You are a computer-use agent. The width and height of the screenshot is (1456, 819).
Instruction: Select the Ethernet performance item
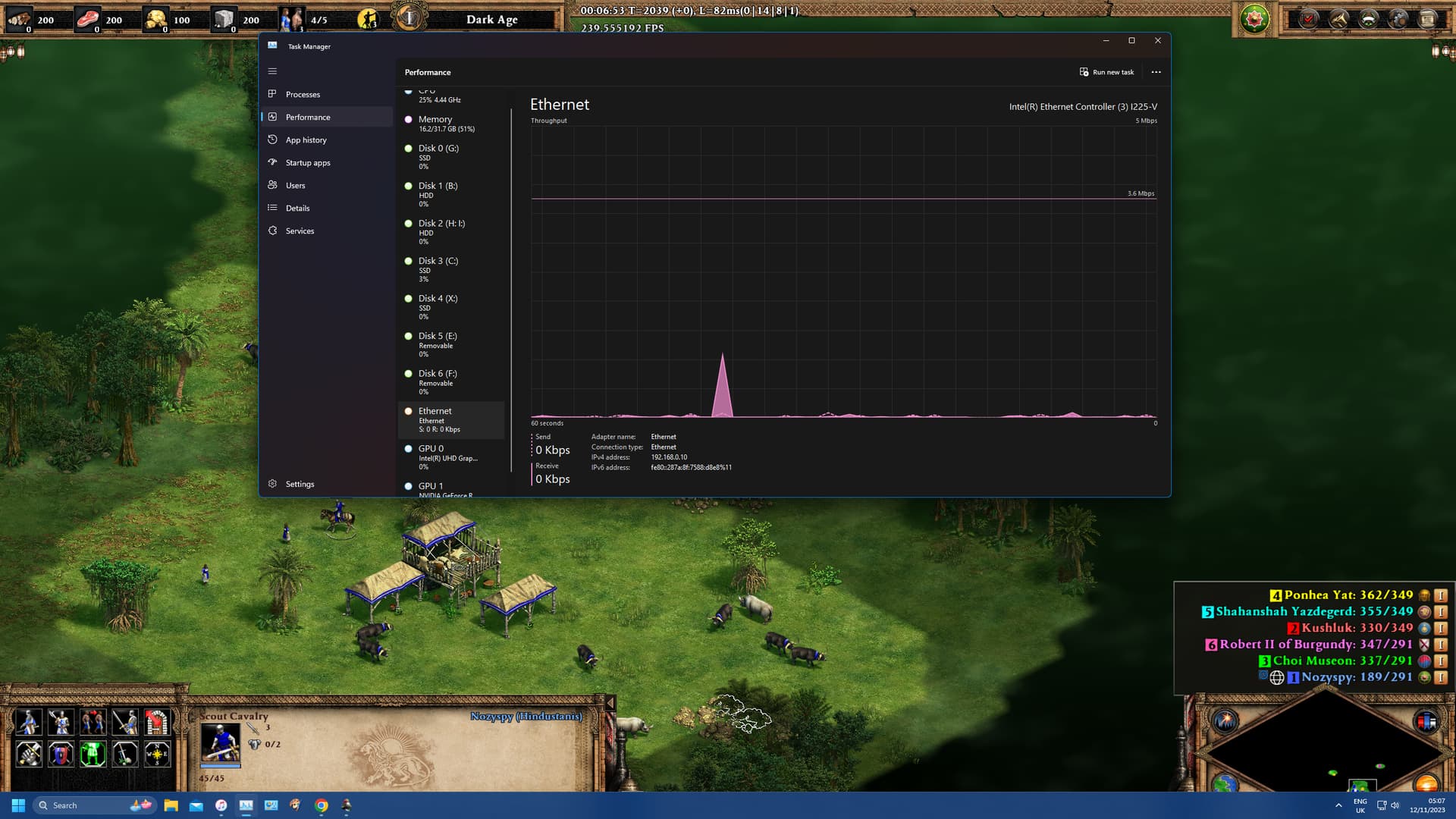point(451,420)
